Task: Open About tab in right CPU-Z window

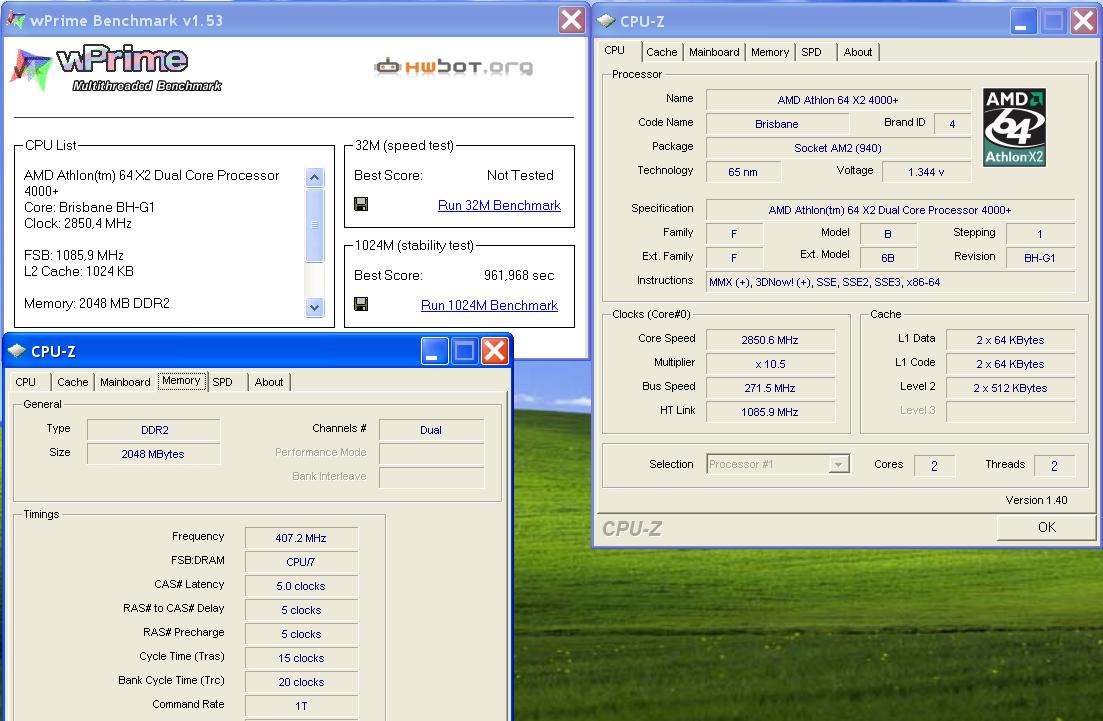Action: [x=857, y=52]
